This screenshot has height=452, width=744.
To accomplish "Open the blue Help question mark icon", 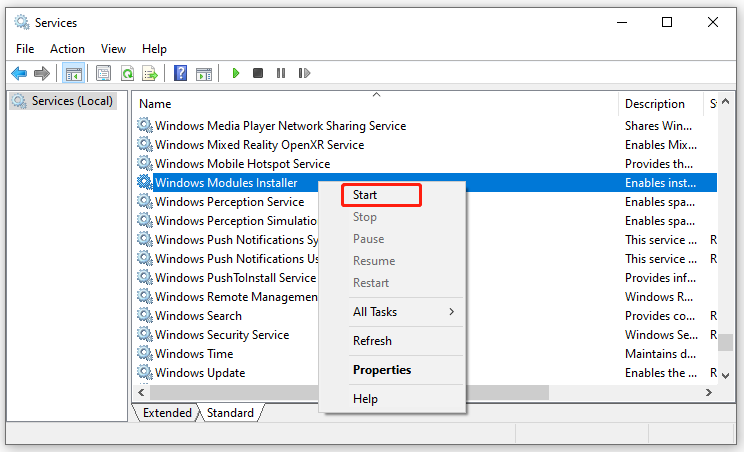I will pyautogui.click(x=180, y=73).
